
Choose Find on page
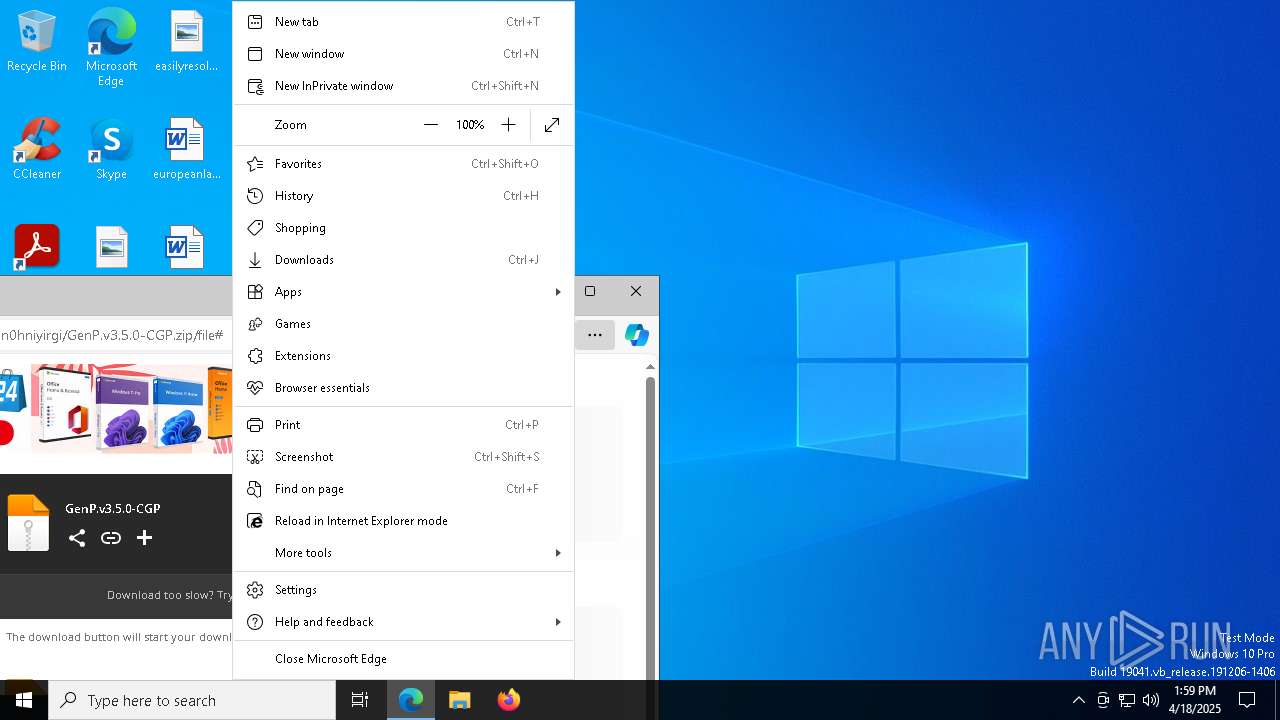point(403,489)
